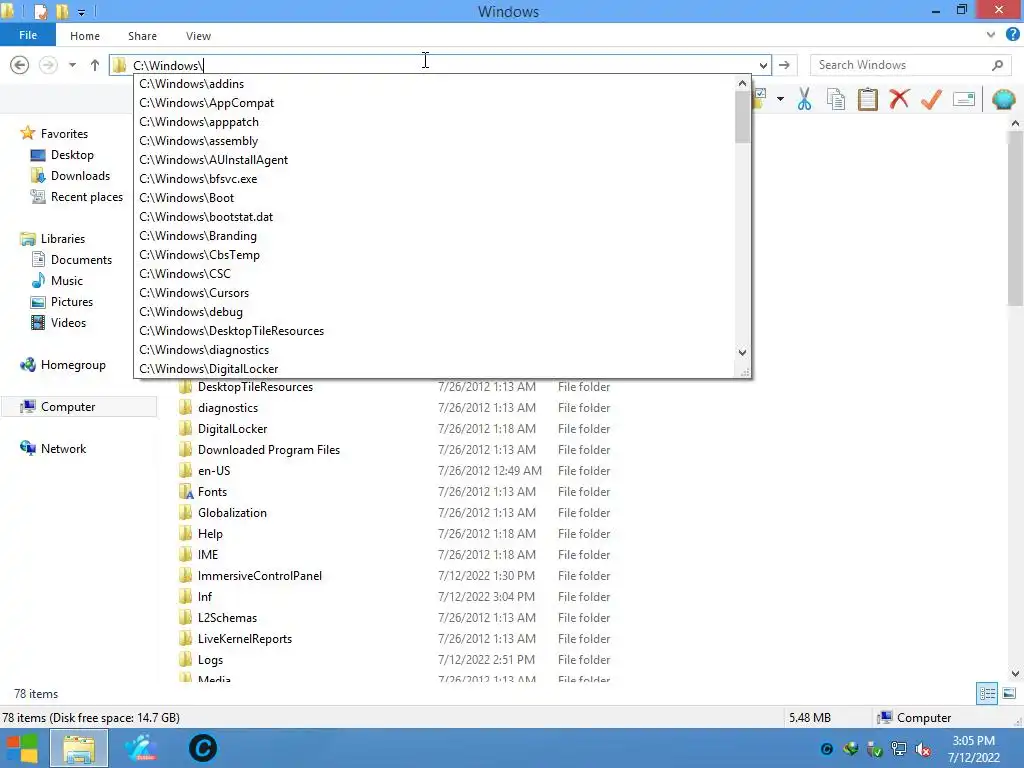This screenshot has width=1024, height=768.
Task: Click the red X Delete icon
Action: (x=899, y=99)
